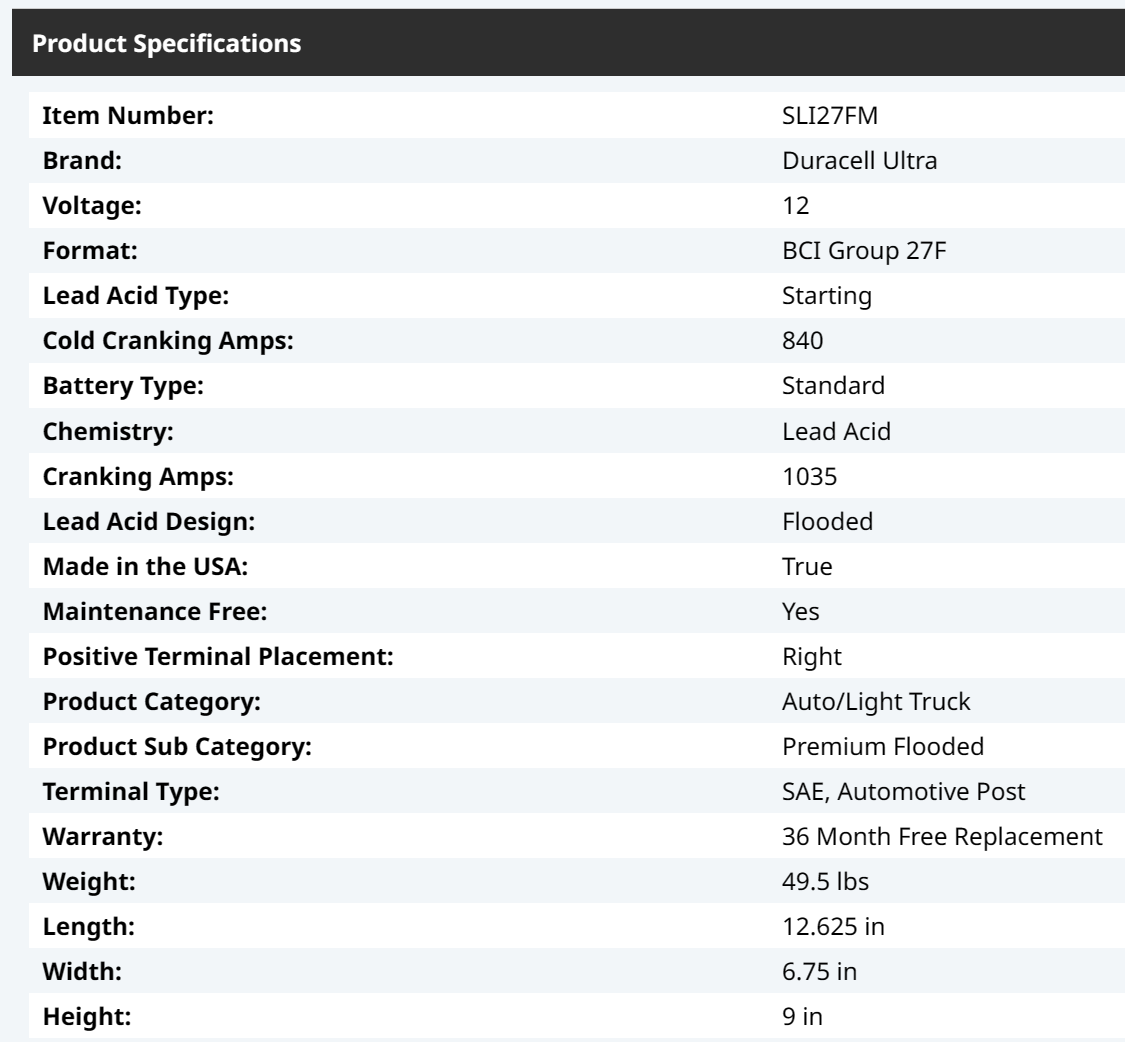
Task: Click the 12.625 in length value
Action: click(833, 927)
